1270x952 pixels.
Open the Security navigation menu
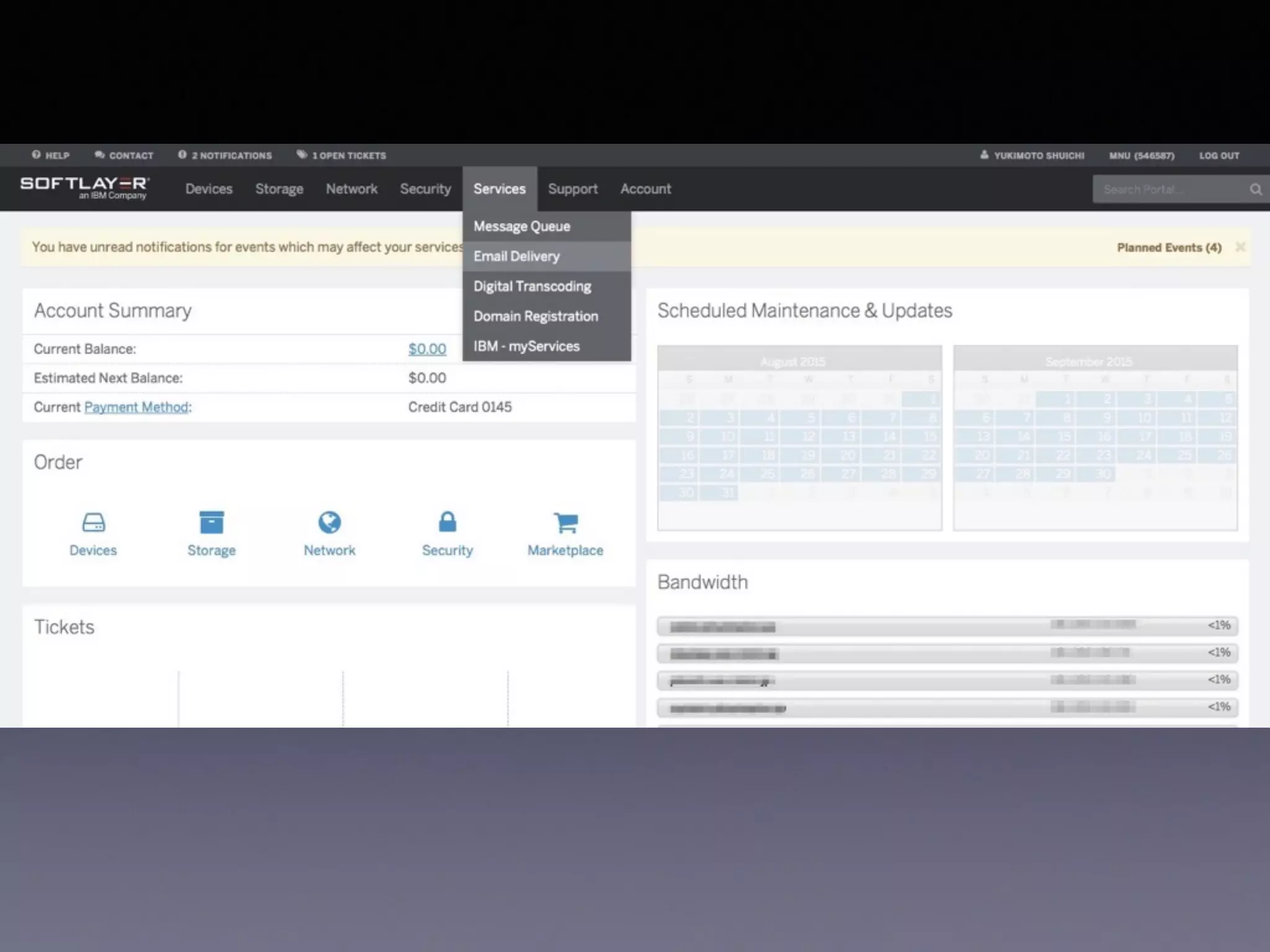coord(425,189)
